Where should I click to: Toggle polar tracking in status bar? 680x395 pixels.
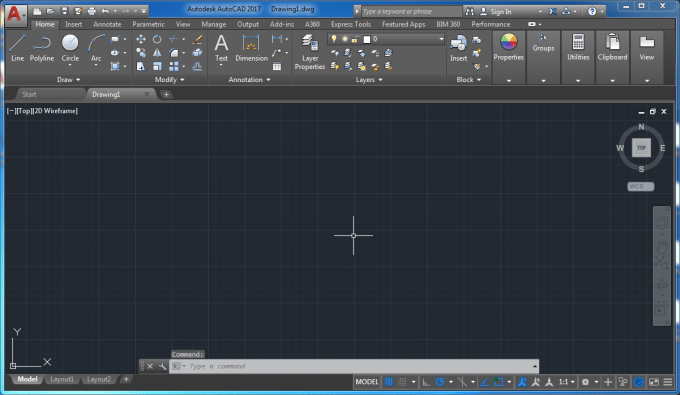pos(440,382)
